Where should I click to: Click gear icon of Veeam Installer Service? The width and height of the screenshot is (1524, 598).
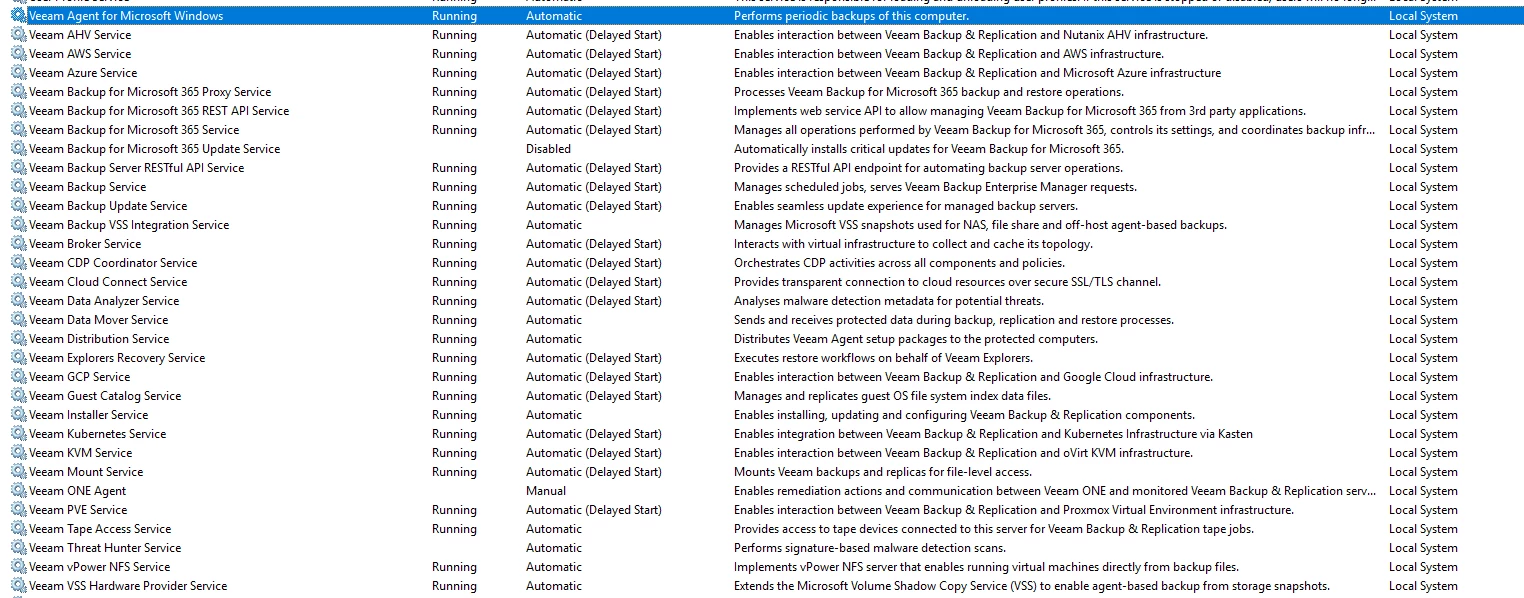point(19,415)
